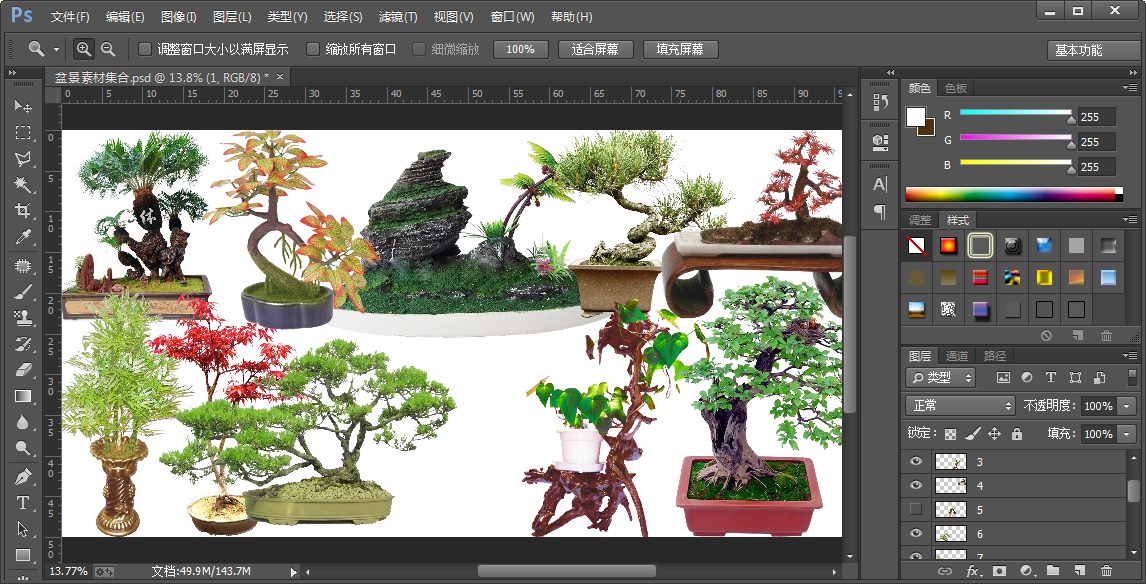1146x584 pixels.
Task: Enable 调整窗口大小以满屏显示 checkbox
Action: (145, 49)
